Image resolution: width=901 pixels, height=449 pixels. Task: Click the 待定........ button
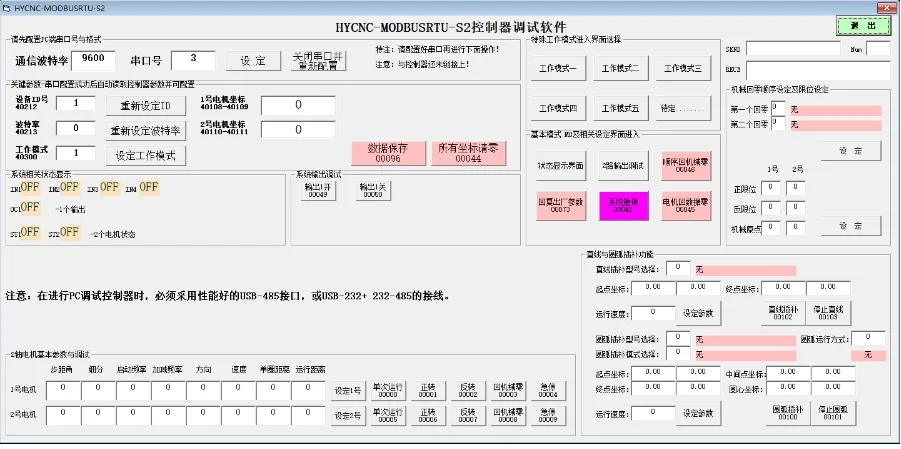[x=683, y=108]
